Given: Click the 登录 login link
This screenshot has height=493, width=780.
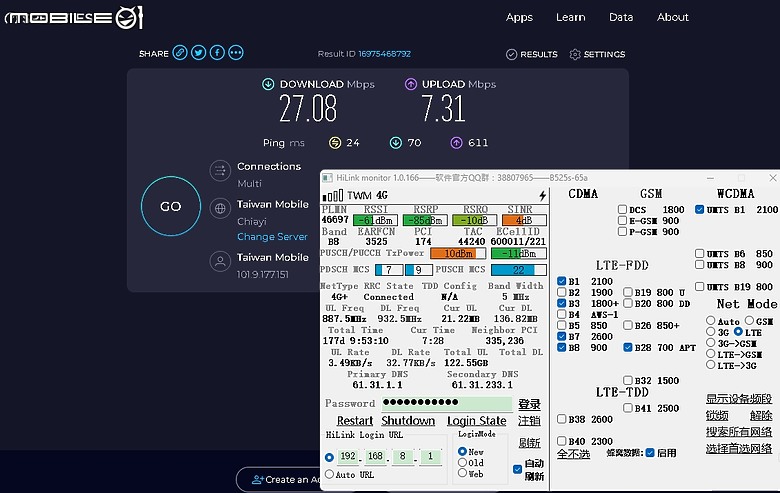Looking at the screenshot, I should tap(529, 404).
